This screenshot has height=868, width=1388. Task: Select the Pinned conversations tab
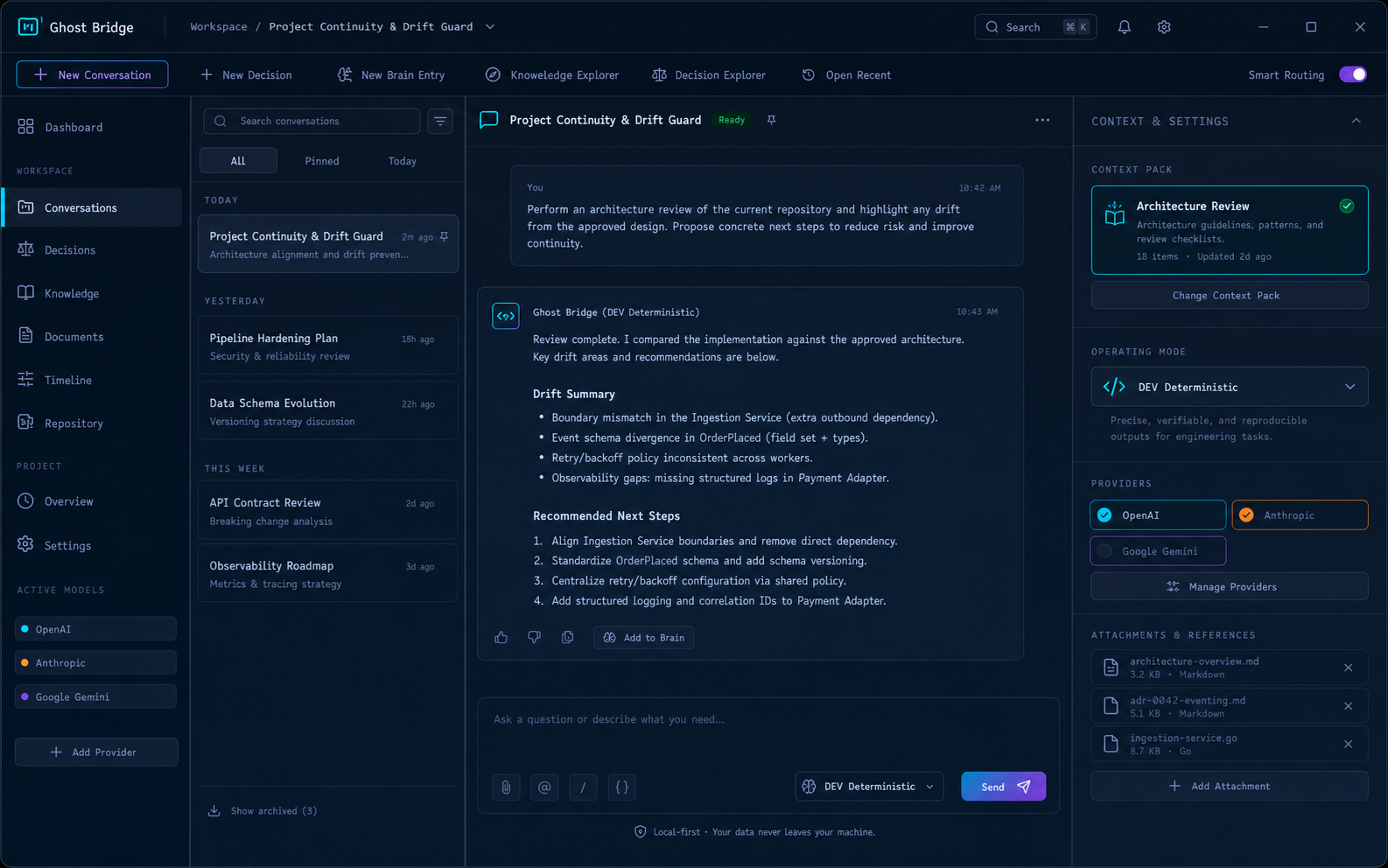[322, 161]
